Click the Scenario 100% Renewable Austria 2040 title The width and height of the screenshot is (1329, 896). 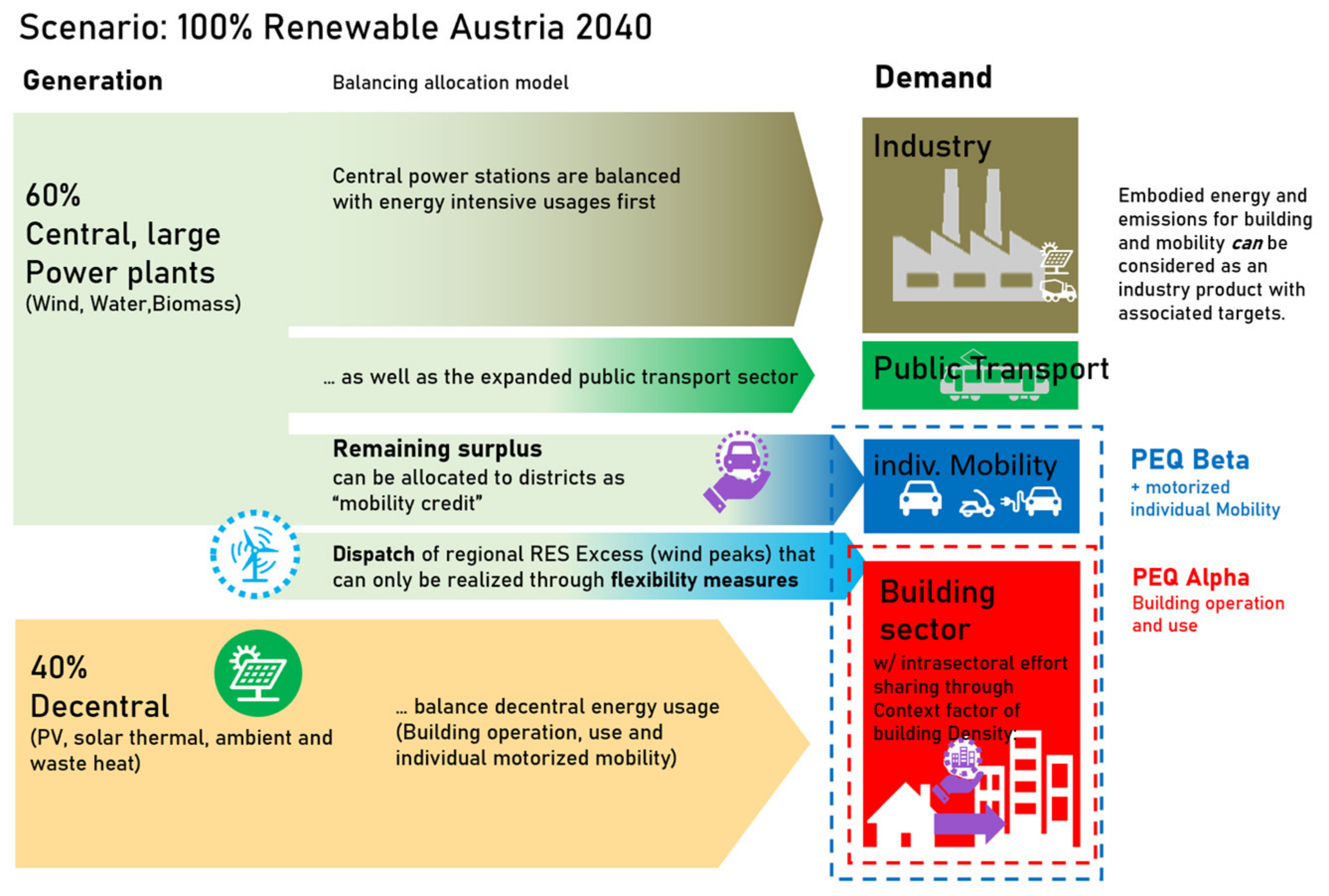(335, 27)
